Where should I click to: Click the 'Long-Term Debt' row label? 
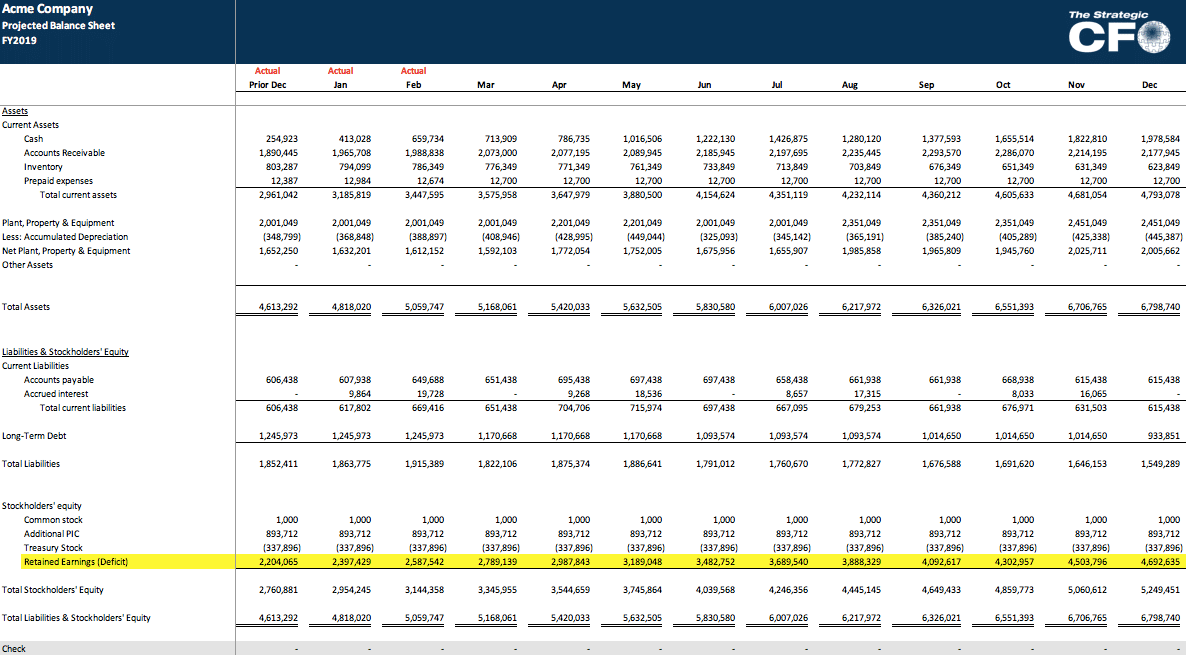pyautogui.click(x=35, y=436)
